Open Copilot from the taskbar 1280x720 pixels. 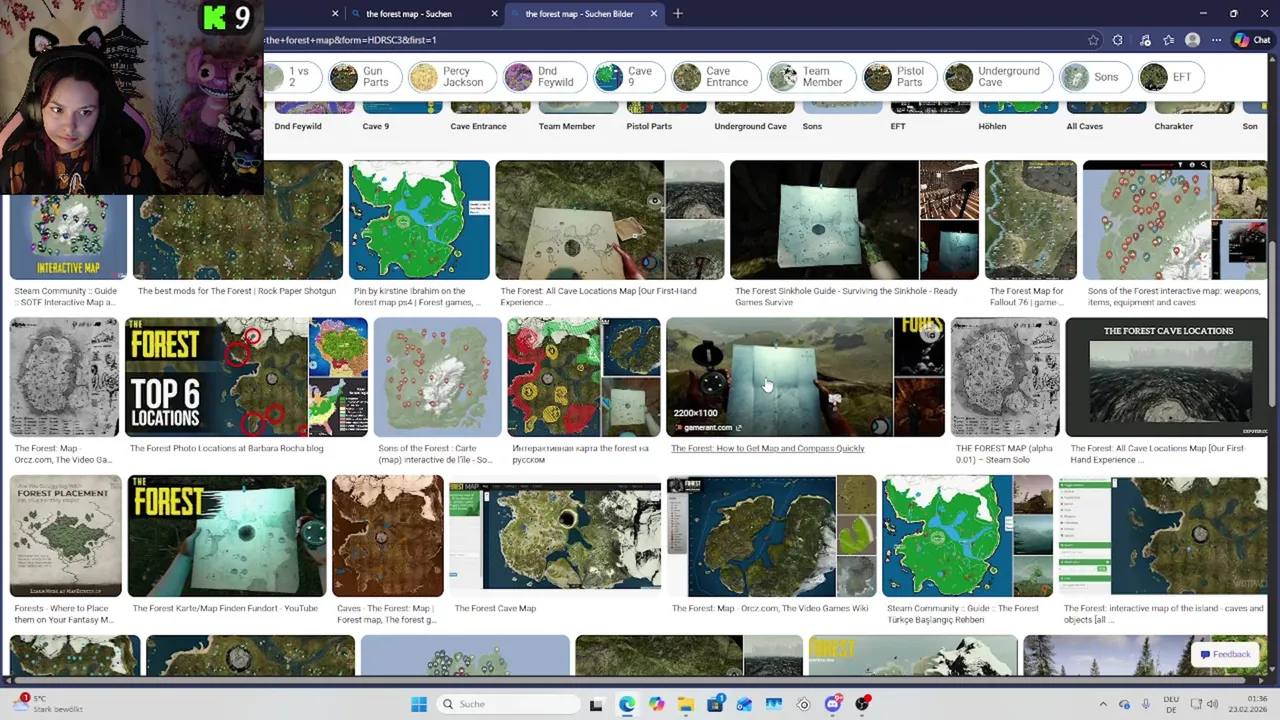pos(656,704)
